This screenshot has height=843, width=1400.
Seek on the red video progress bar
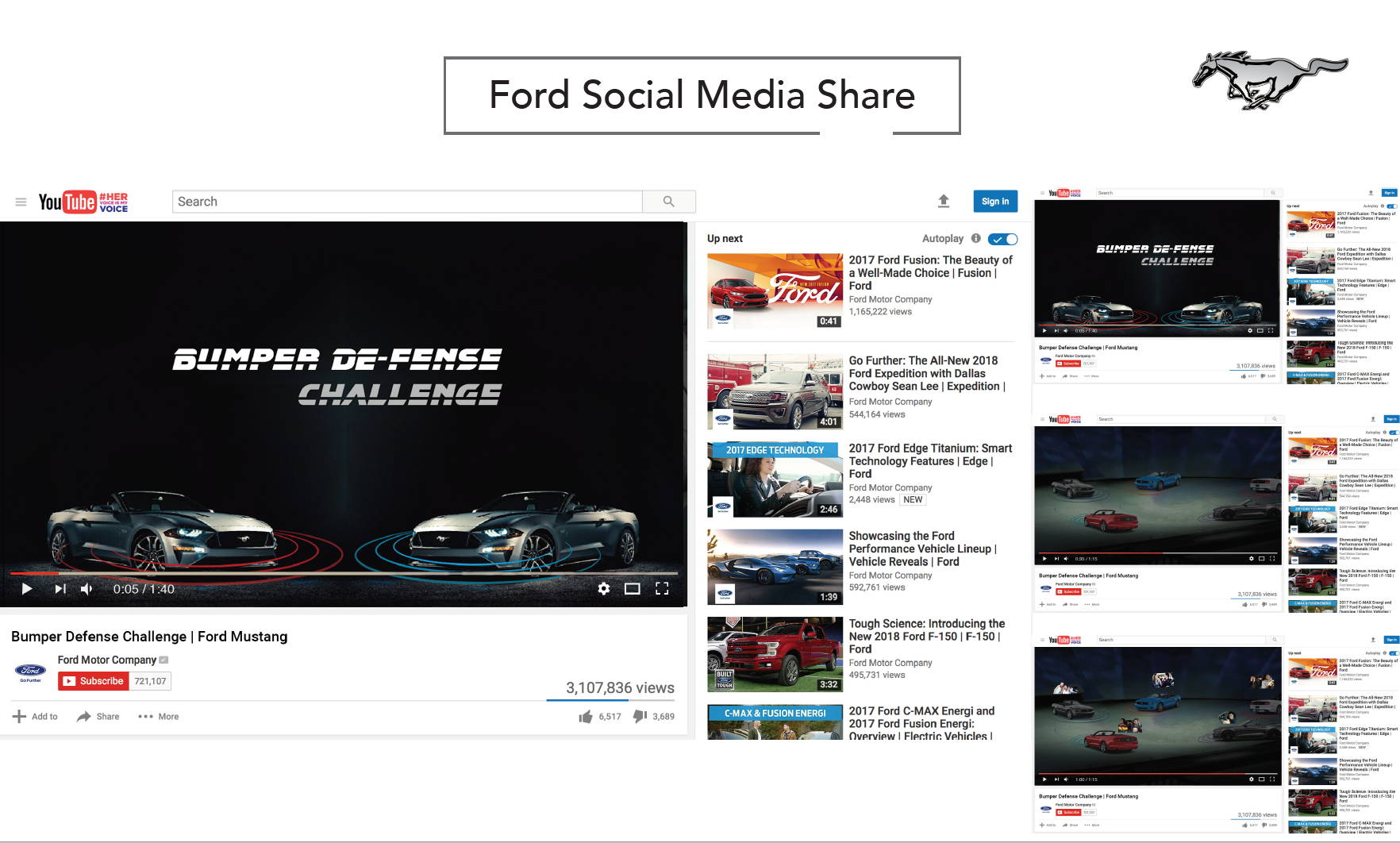point(344,573)
